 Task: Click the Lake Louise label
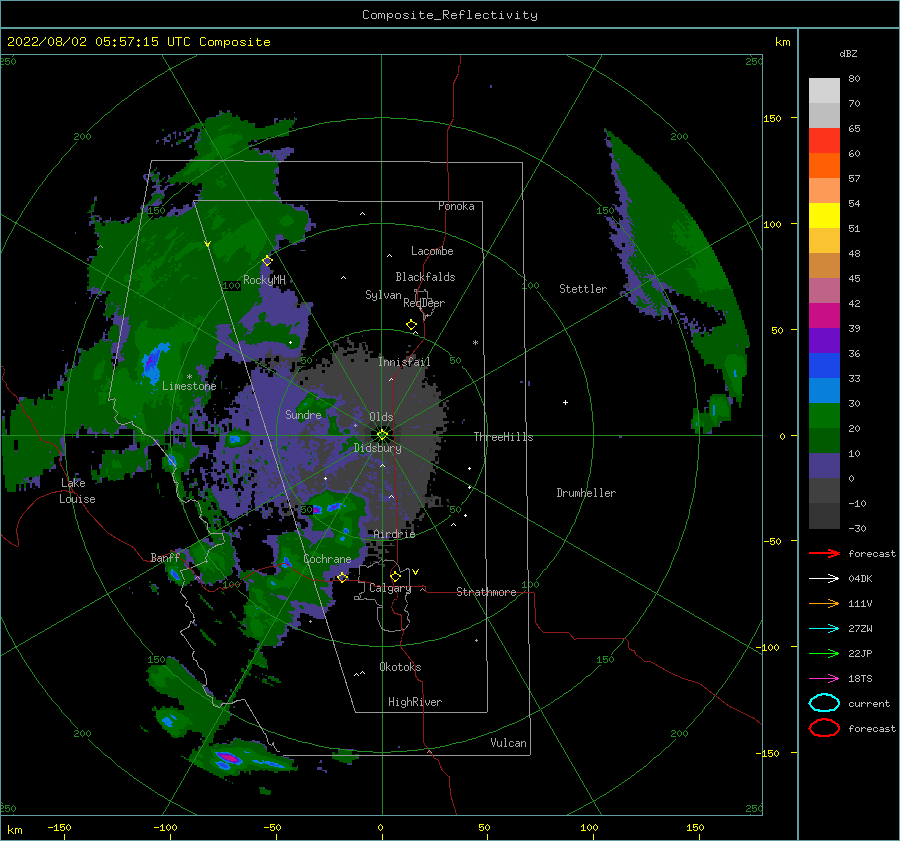77,491
